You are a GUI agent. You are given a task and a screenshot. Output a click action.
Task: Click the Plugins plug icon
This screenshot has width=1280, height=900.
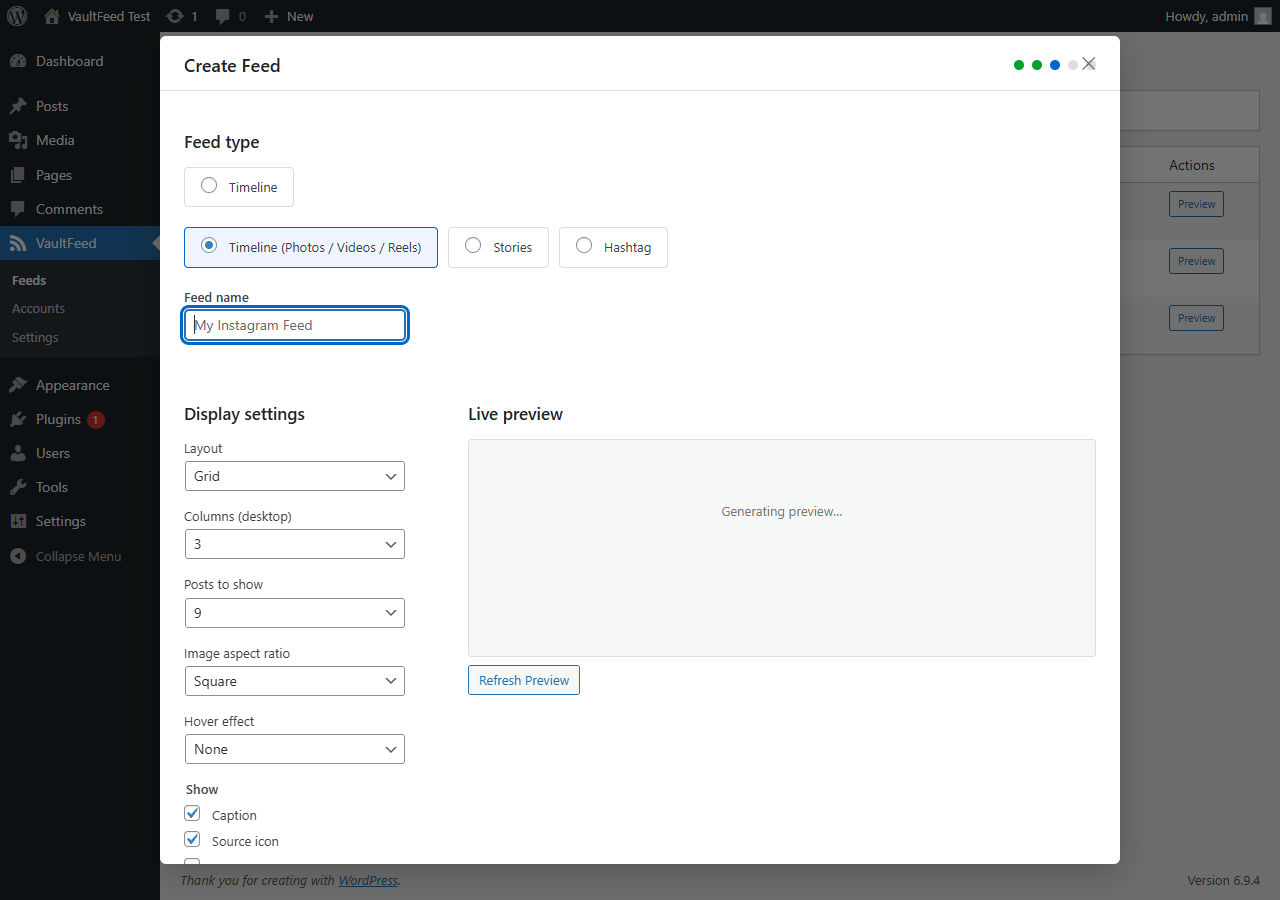click(18, 419)
